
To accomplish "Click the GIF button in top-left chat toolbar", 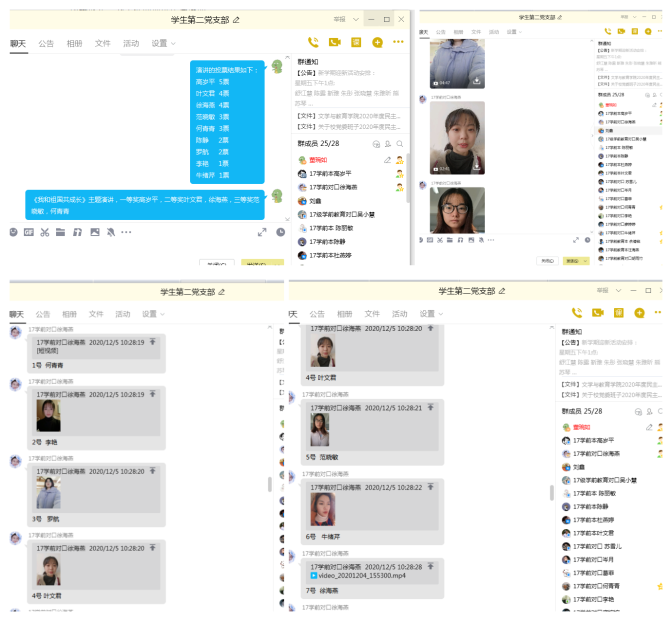I will (28, 232).
